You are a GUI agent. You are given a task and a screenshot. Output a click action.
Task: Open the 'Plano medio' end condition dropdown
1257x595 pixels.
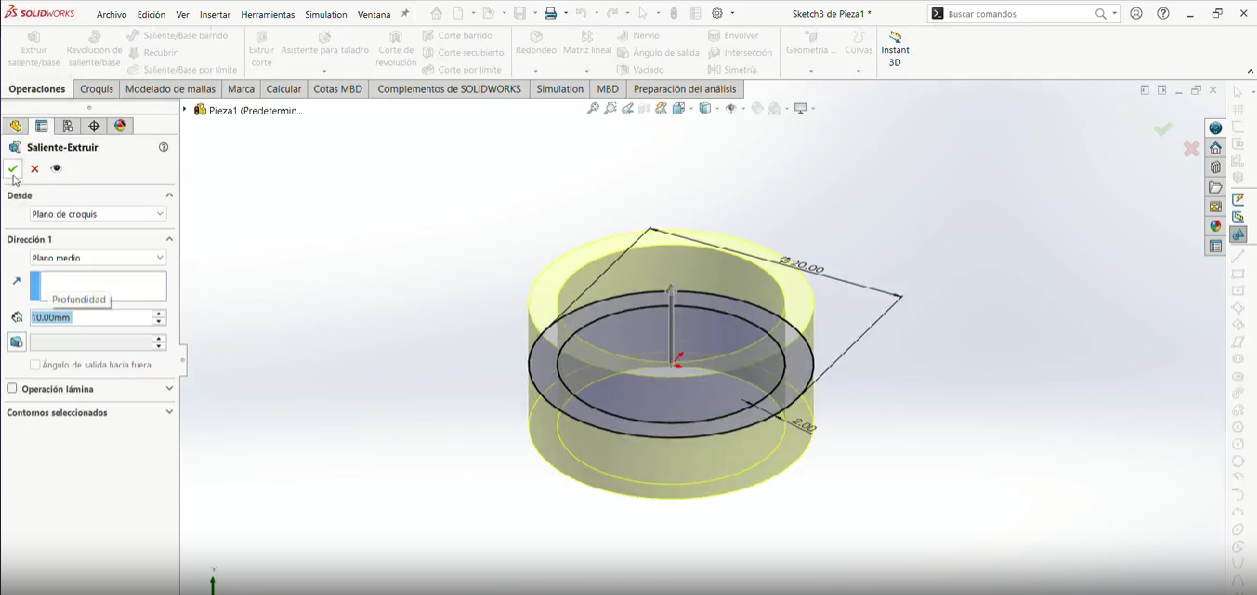98,258
